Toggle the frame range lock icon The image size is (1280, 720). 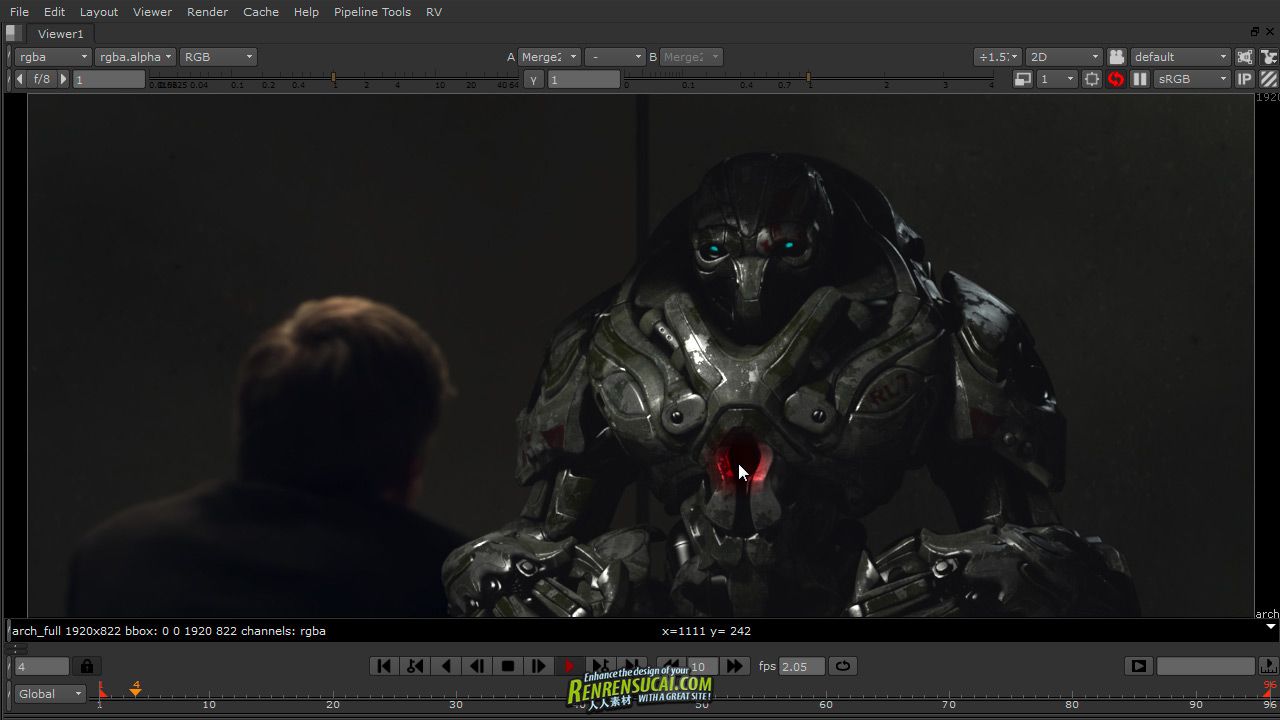(86, 666)
